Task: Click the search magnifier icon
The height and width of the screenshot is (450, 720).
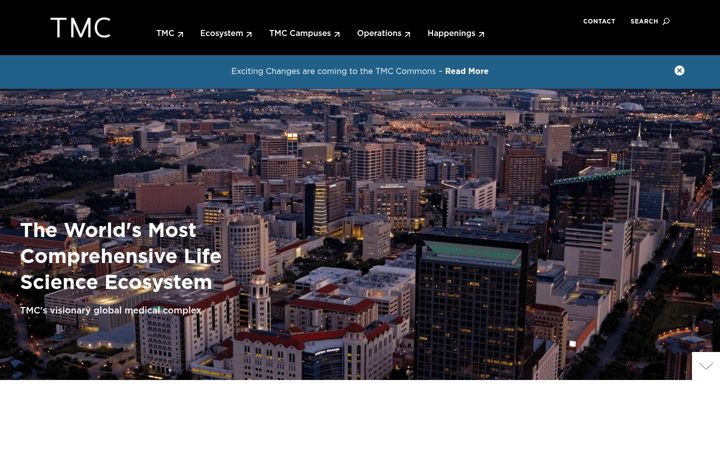Action: tap(666, 21)
